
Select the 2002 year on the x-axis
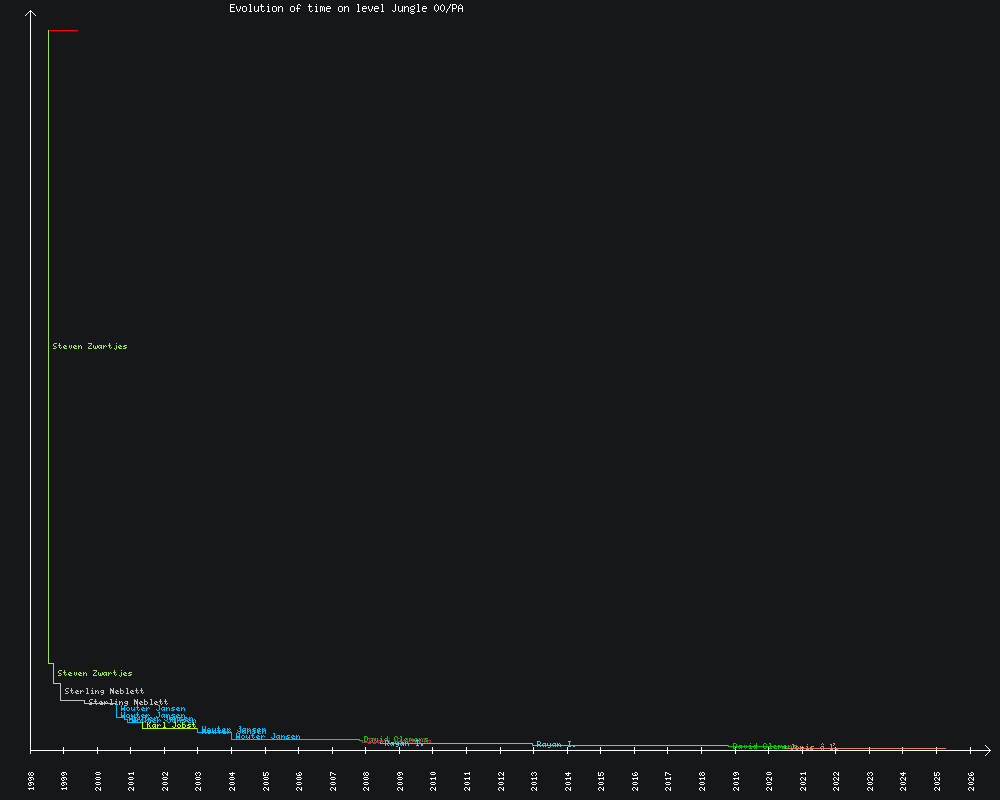[x=165, y=780]
